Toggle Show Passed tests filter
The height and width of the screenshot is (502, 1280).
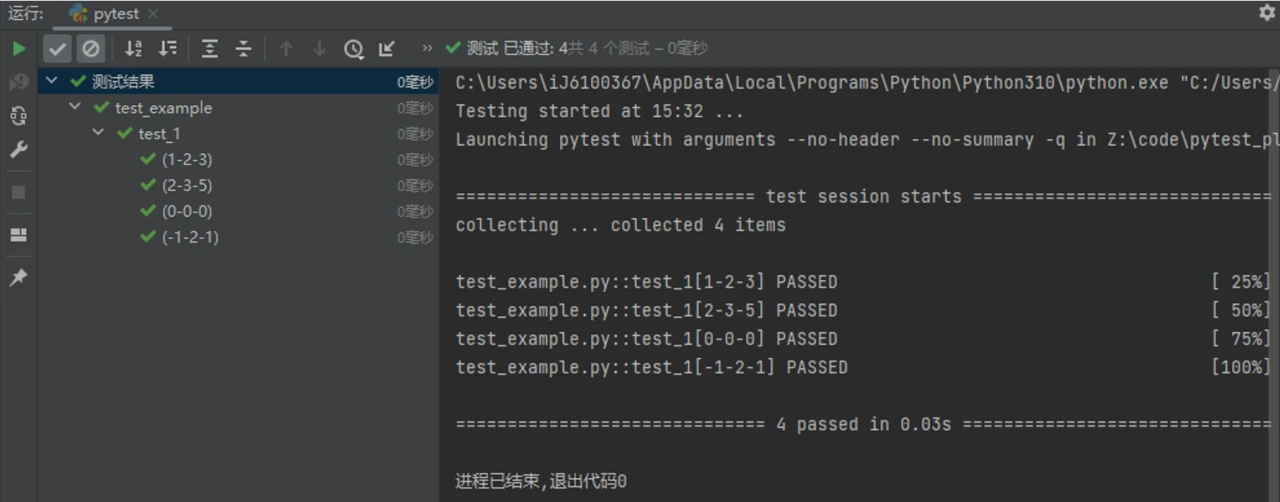[x=58, y=48]
